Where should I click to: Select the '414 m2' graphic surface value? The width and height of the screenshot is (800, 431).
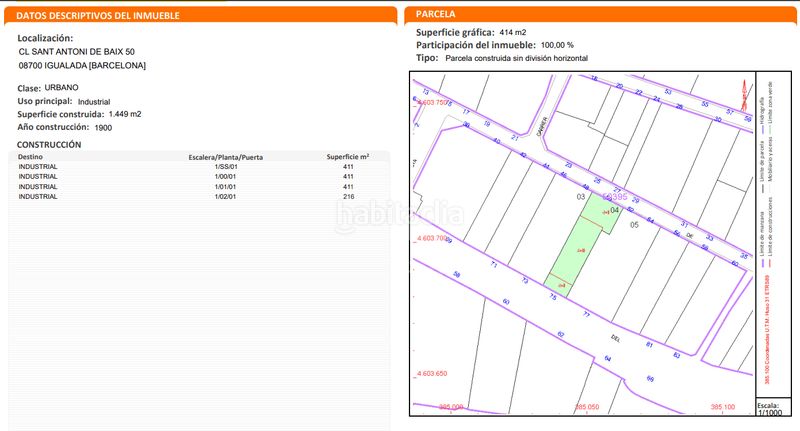[x=513, y=32]
